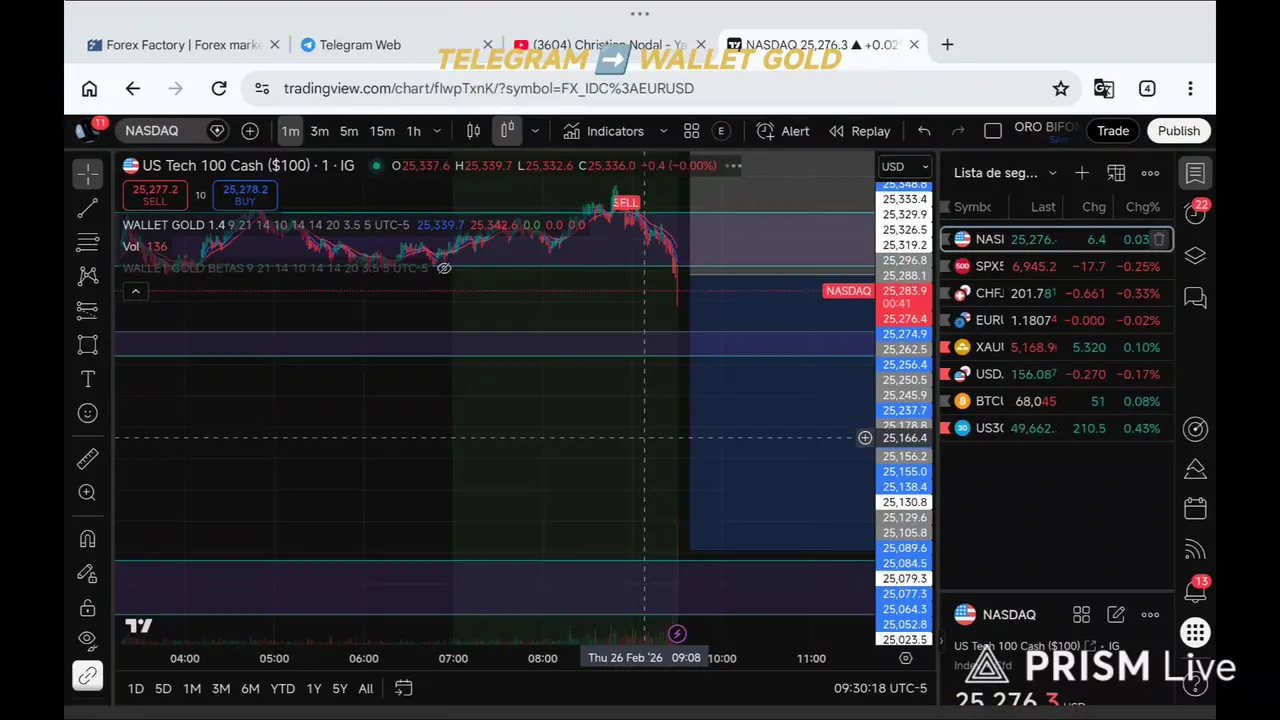Toggle magnet mode in the drawing toolbar
The width and height of the screenshot is (1280, 720).
click(x=88, y=539)
